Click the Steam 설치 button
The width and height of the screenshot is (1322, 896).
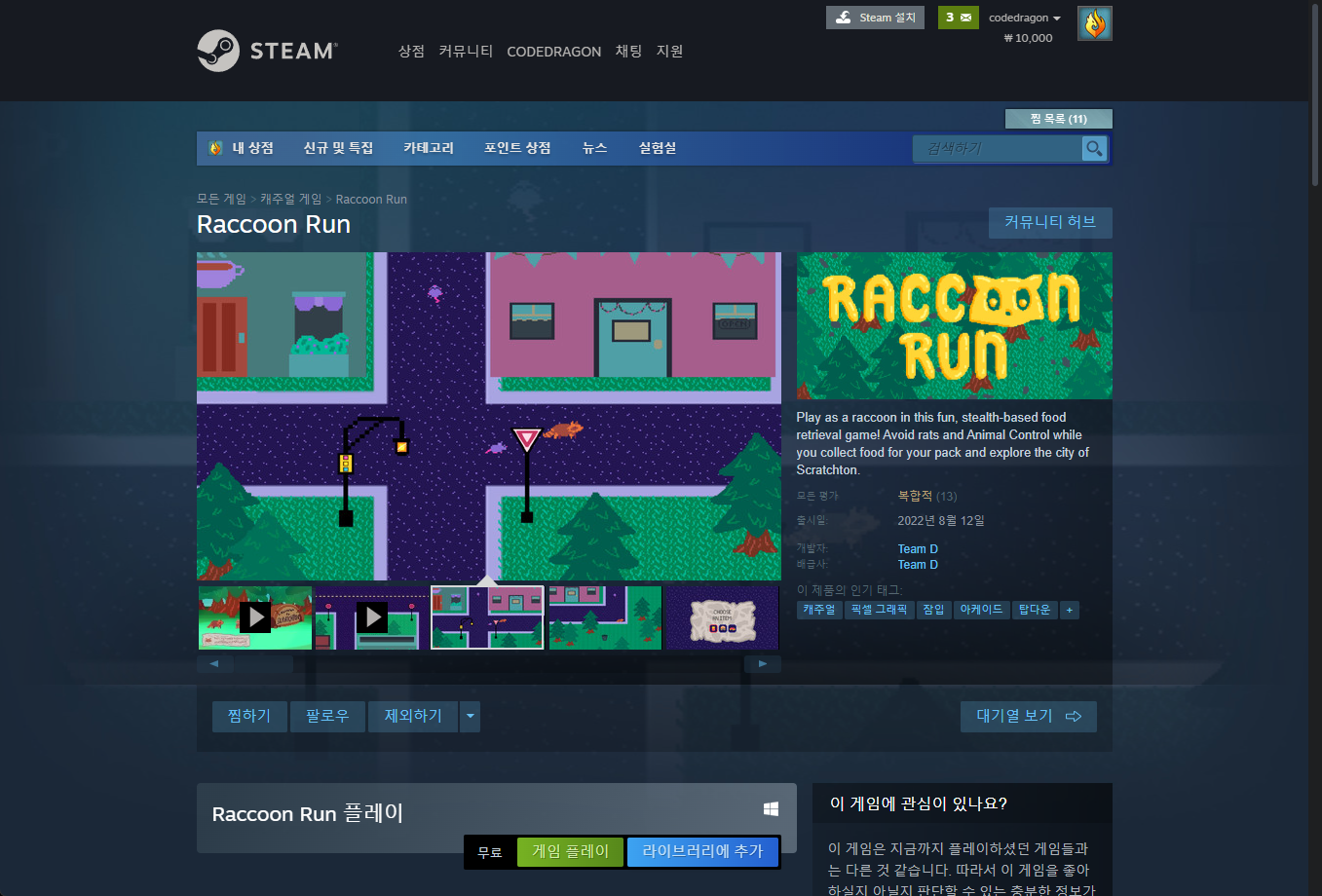pos(875,18)
